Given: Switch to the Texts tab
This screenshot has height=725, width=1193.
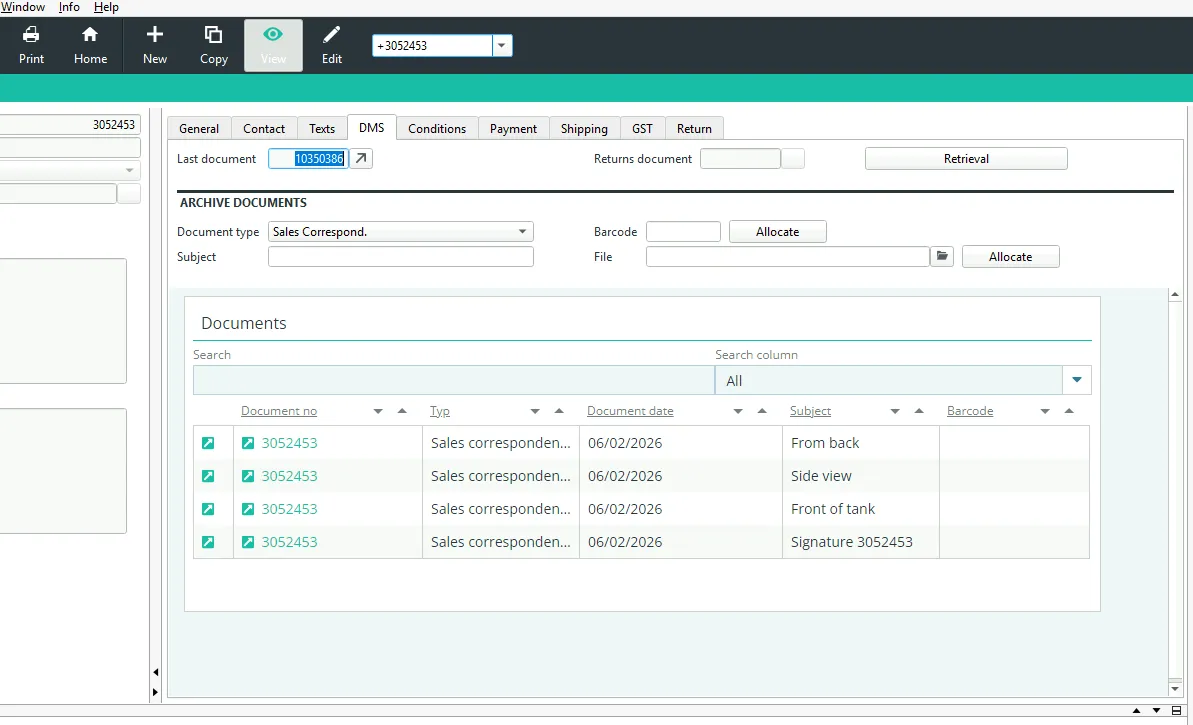Looking at the screenshot, I should tap(322, 129).
